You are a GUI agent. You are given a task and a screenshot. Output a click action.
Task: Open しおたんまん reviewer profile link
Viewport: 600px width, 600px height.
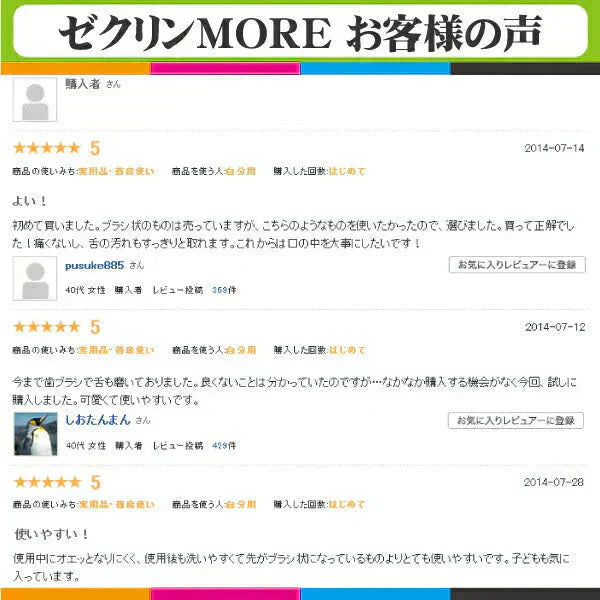coord(98,420)
